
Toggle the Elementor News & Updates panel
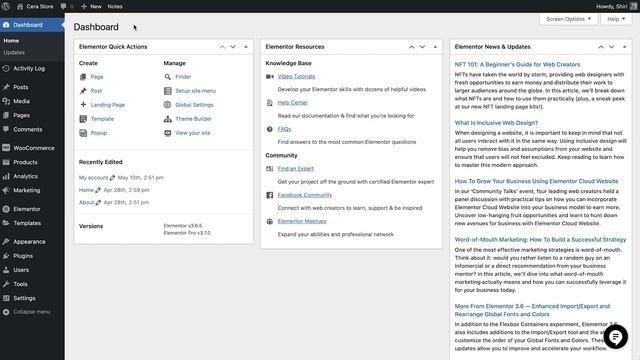tap(624, 47)
